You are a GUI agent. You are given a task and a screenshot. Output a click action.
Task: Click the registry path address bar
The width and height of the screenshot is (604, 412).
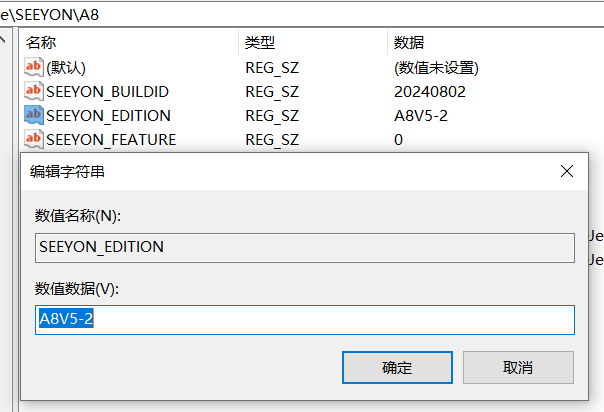300,15
